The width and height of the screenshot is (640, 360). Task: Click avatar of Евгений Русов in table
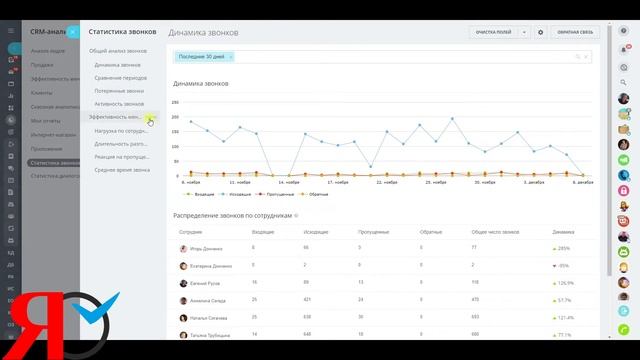click(183, 283)
